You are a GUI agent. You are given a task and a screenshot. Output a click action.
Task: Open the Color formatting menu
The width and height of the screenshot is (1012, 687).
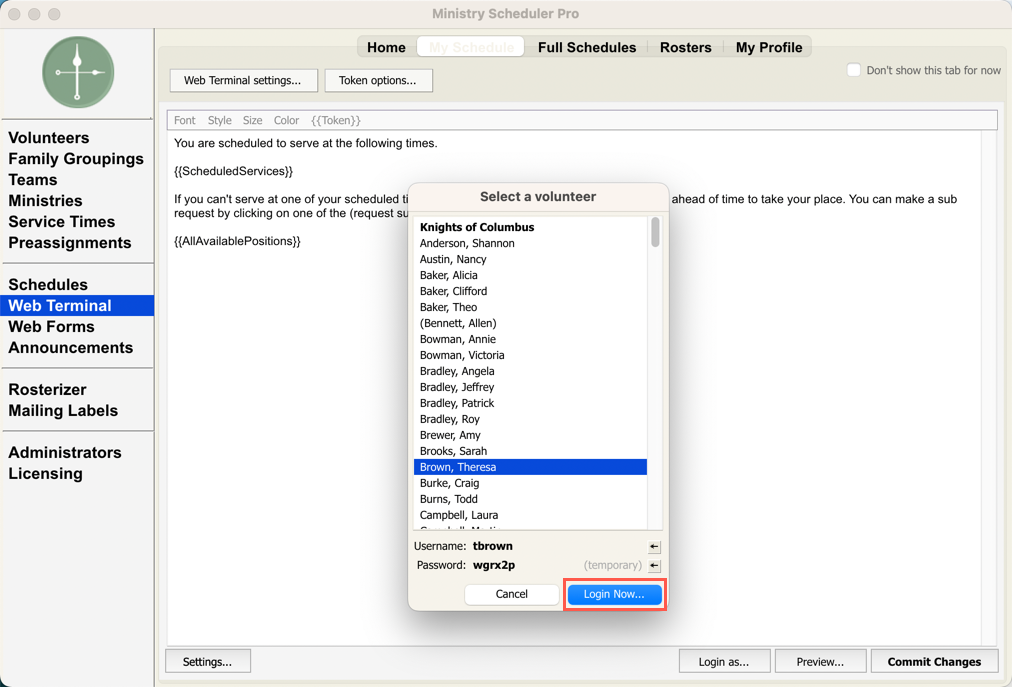tap(286, 120)
